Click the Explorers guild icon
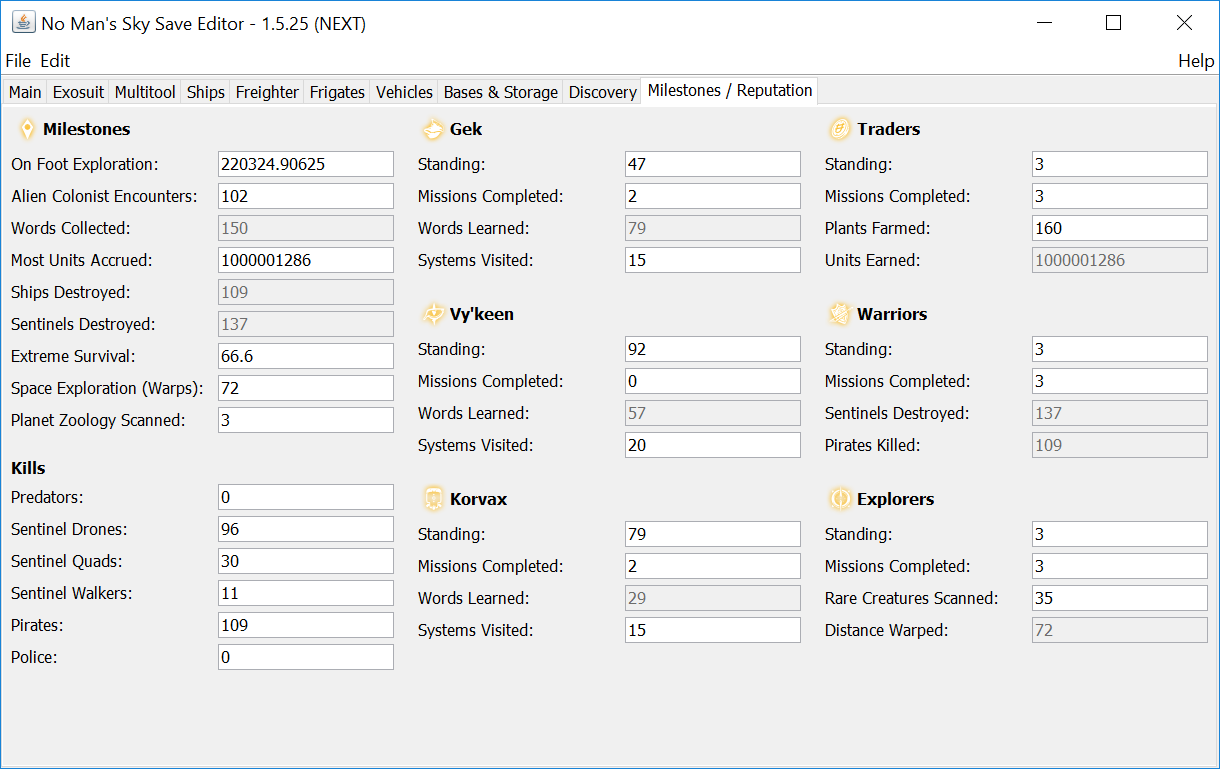 point(840,499)
